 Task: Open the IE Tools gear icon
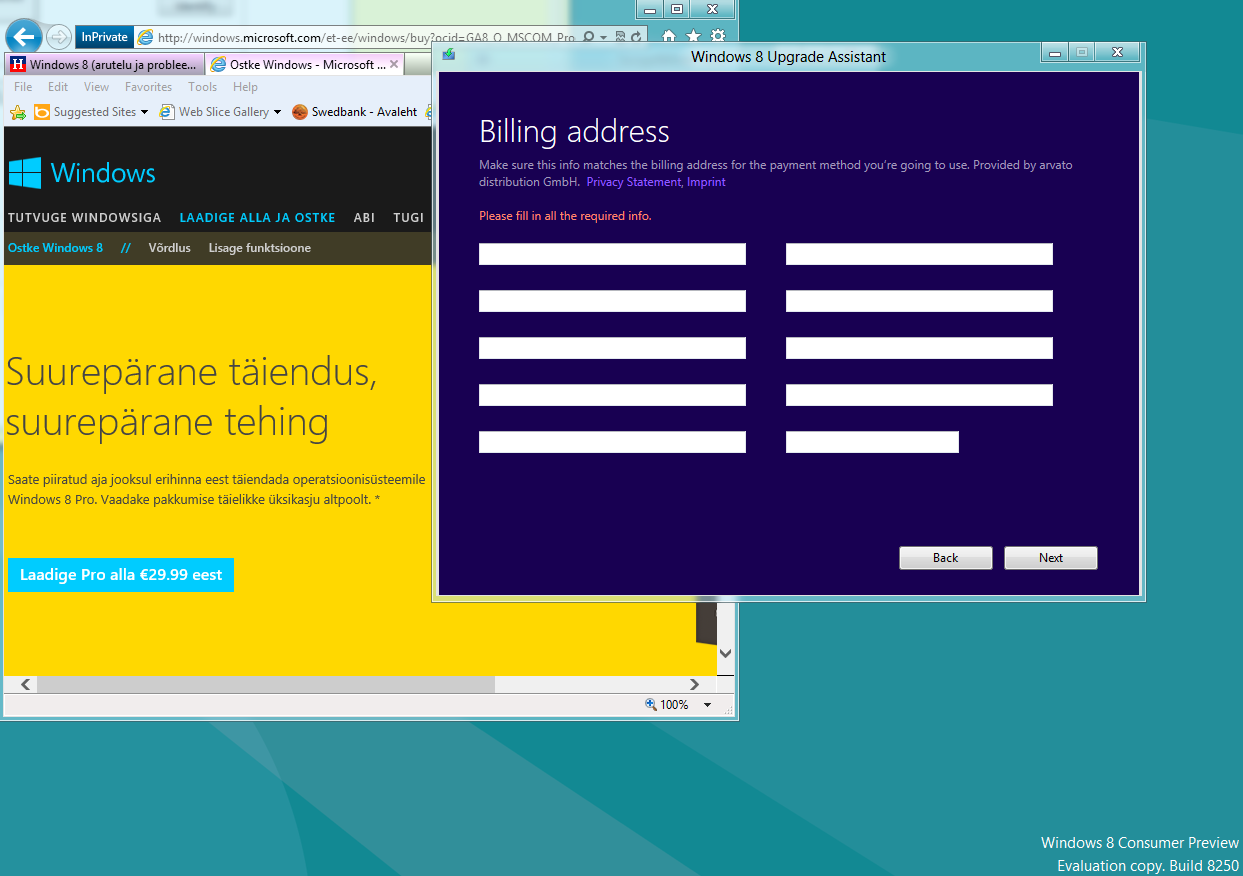[717, 37]
